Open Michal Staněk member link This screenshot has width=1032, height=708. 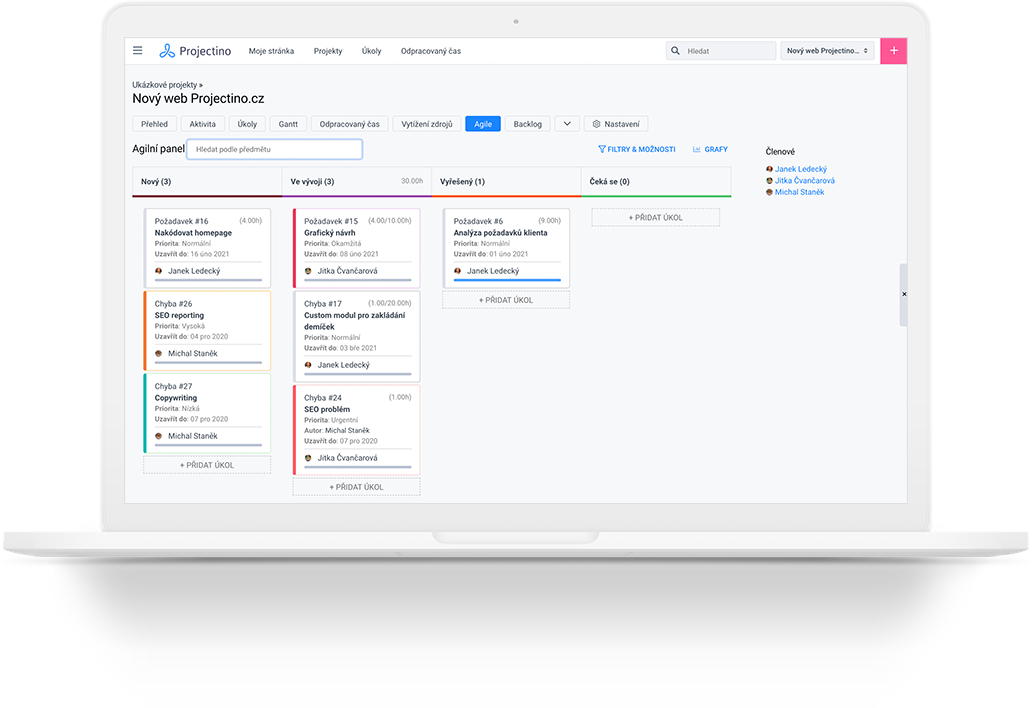(x=800, y=192)
